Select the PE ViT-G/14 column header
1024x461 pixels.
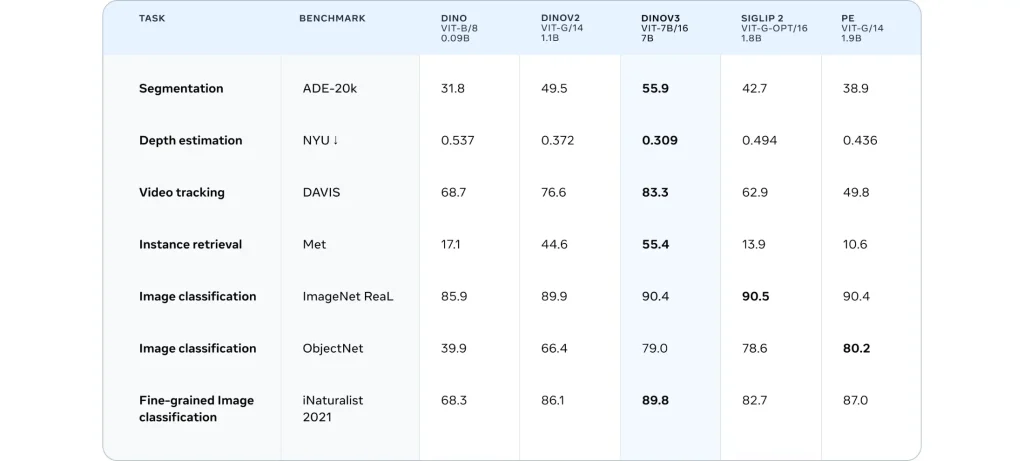point(864,27)
